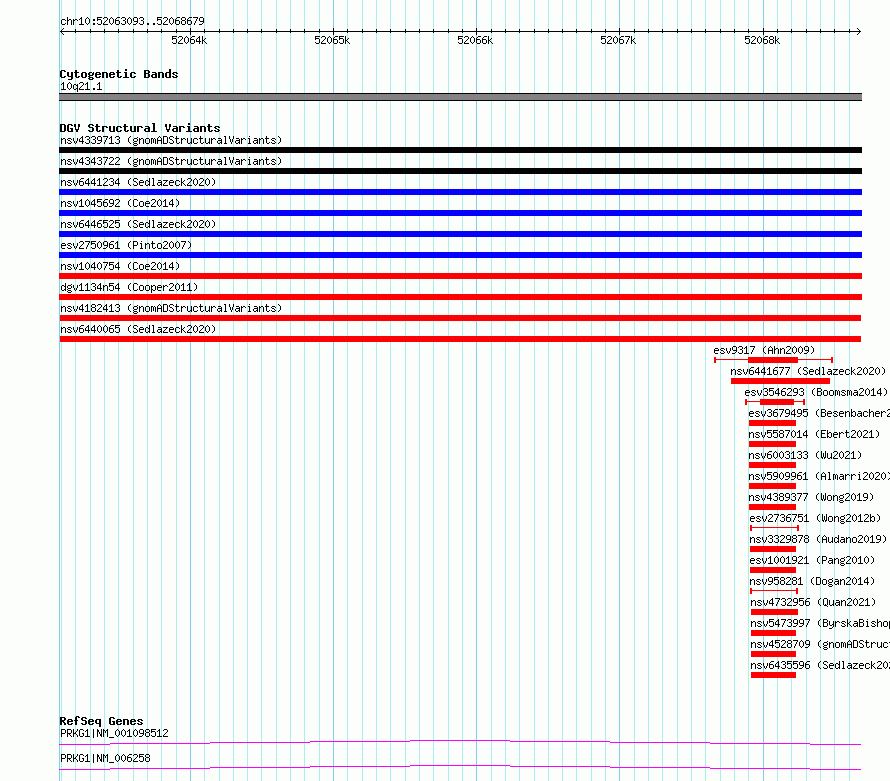Click the red bar under nsv1040754
Screen dimensions: 890x781
(x=460, y=276)
